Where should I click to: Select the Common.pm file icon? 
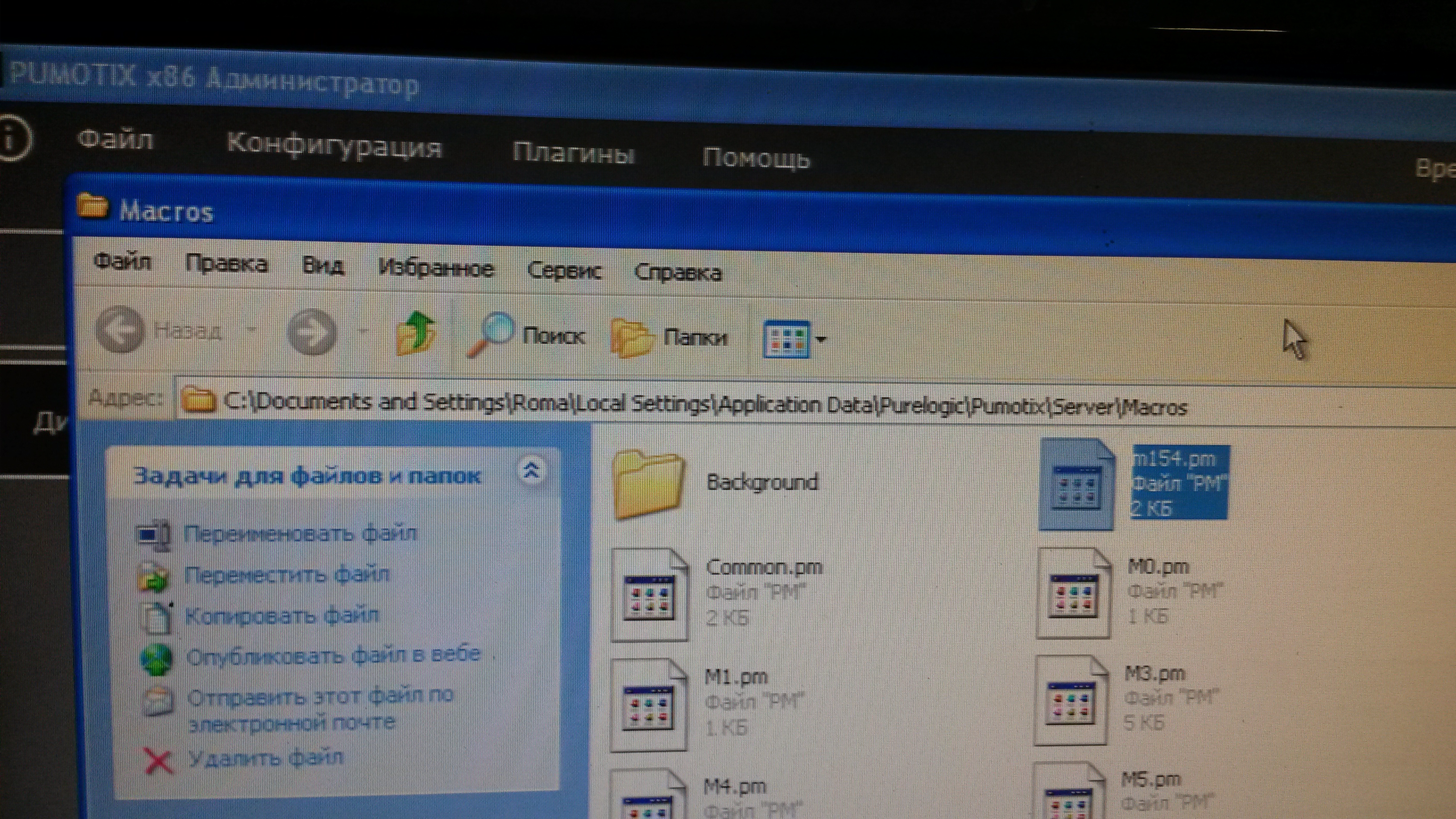point(649,595)
